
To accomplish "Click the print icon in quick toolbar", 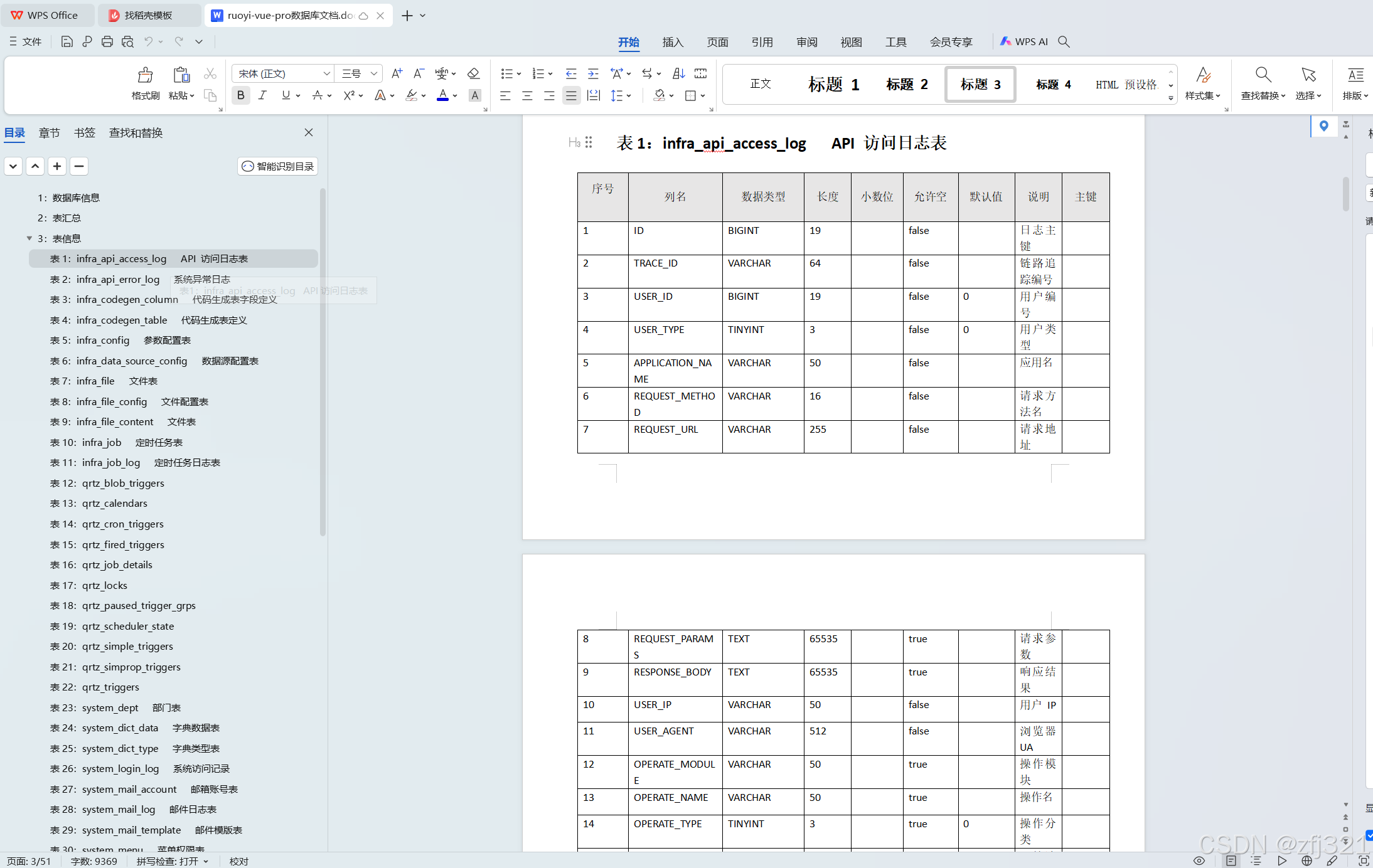I will coord(107,41).
